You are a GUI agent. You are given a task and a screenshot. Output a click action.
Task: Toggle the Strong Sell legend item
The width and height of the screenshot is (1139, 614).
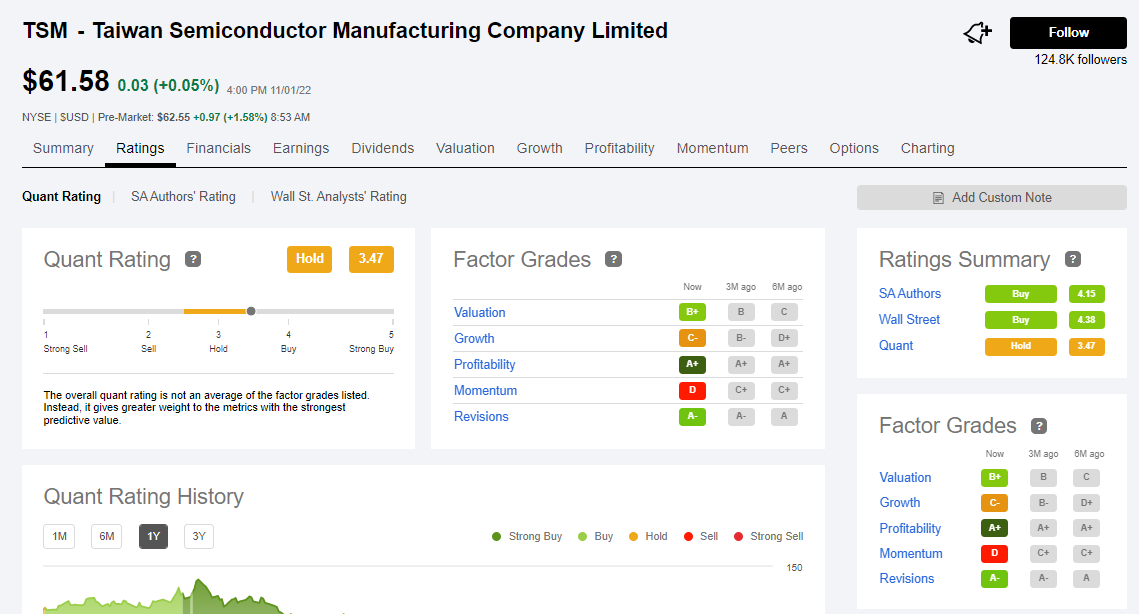tap(769, 537)
